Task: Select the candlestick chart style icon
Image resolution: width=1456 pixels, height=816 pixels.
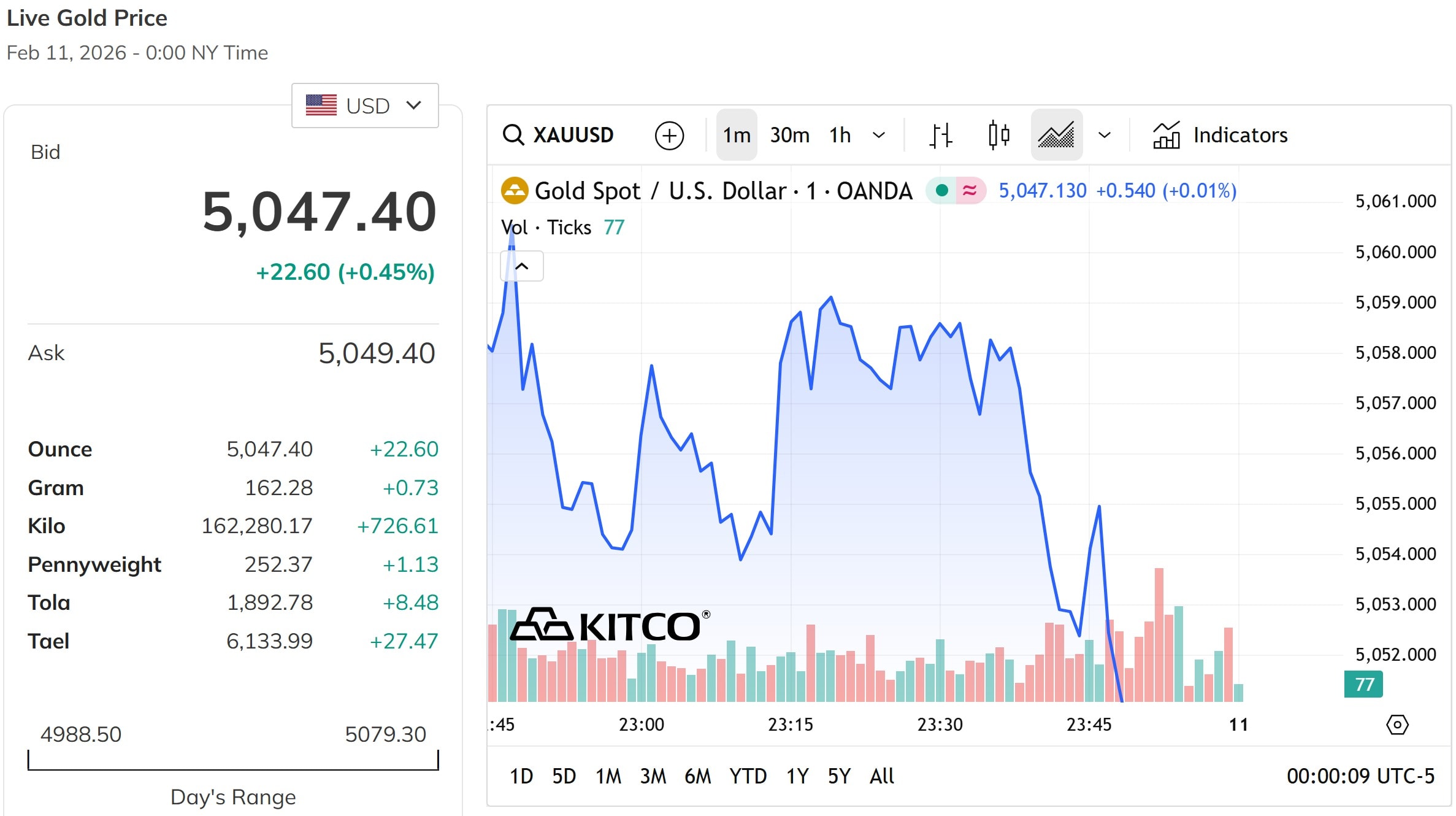Action: [x=999, y=135]
